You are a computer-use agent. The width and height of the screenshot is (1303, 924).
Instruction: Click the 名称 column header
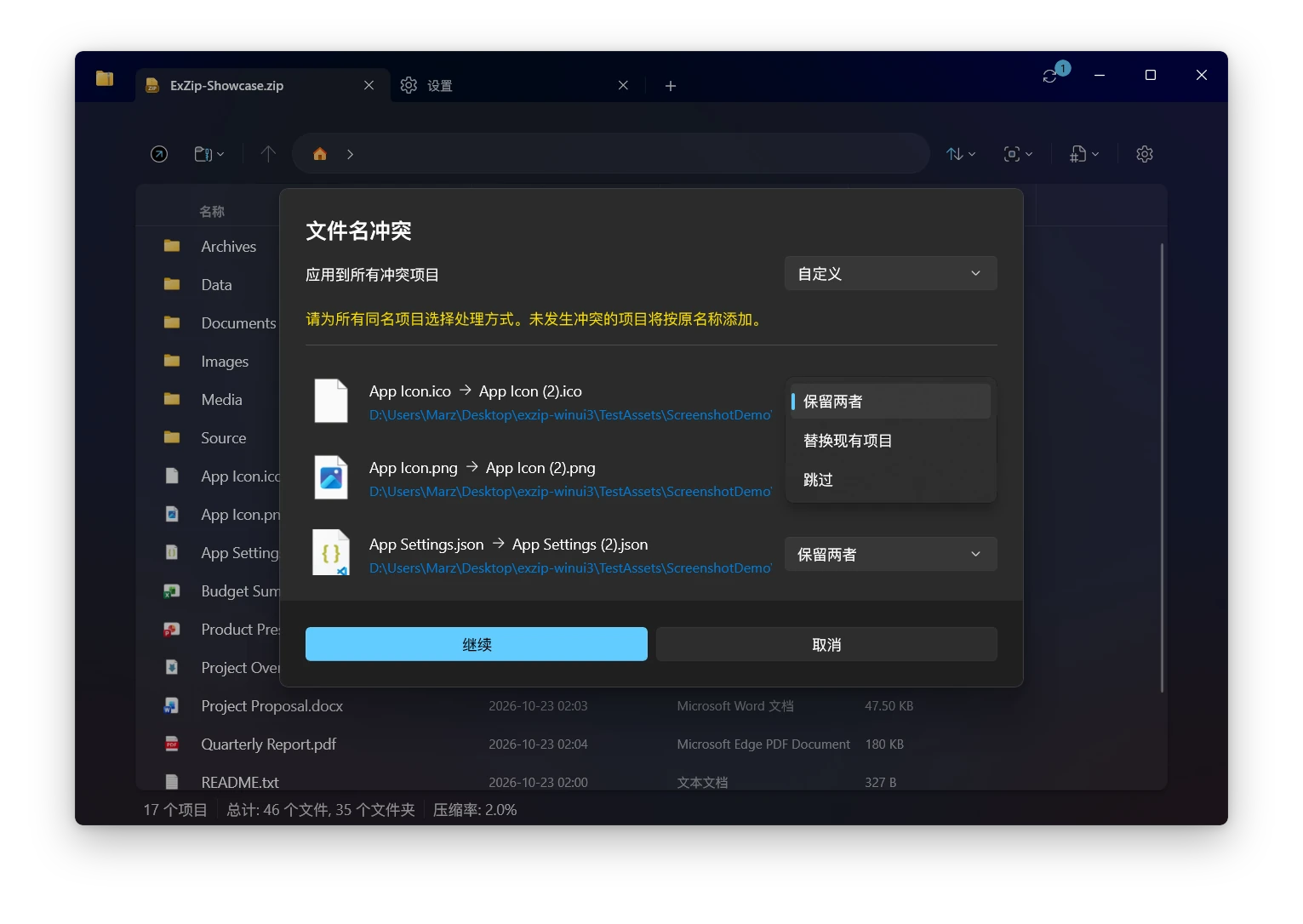point(212,211)
